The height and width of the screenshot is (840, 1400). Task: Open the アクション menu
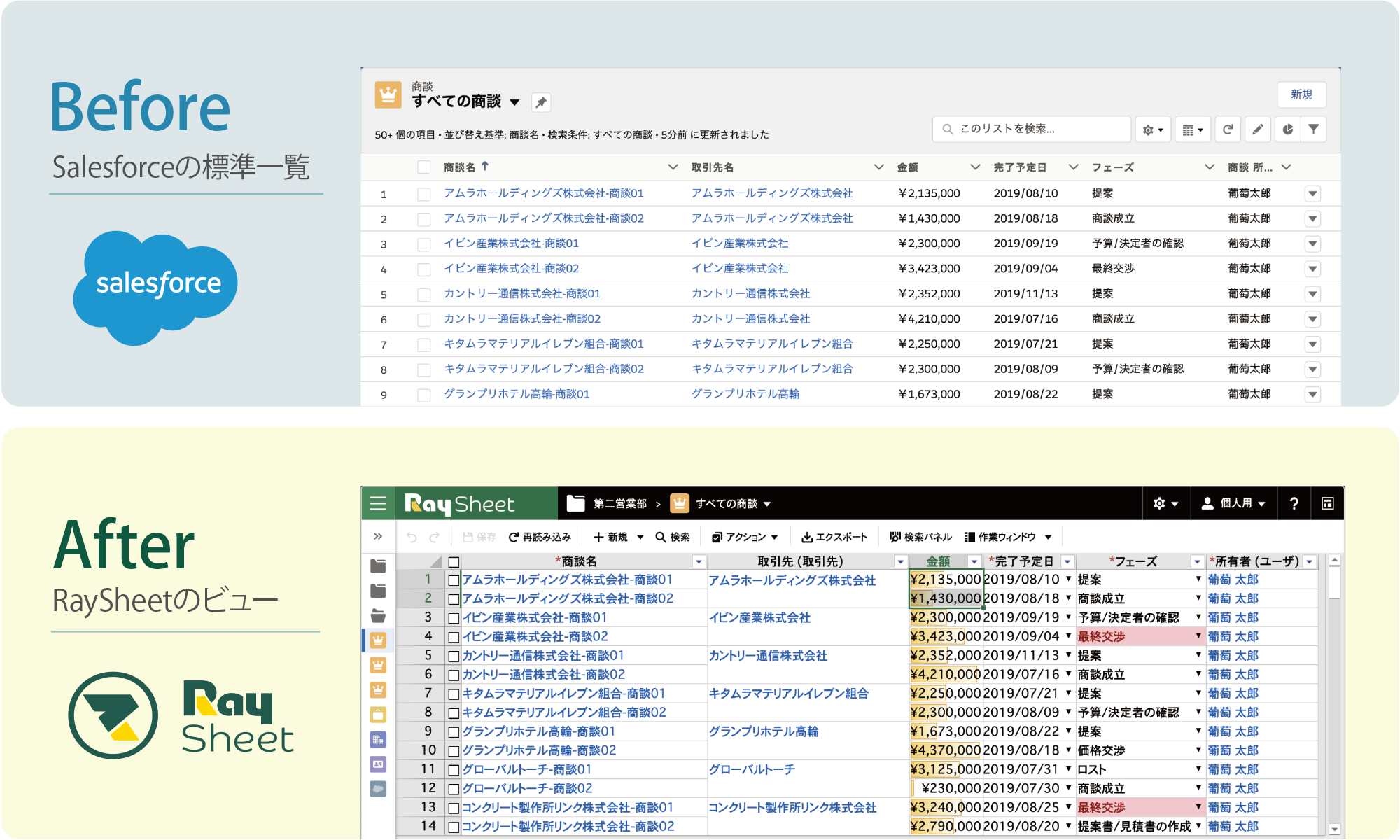coord(745,537)
